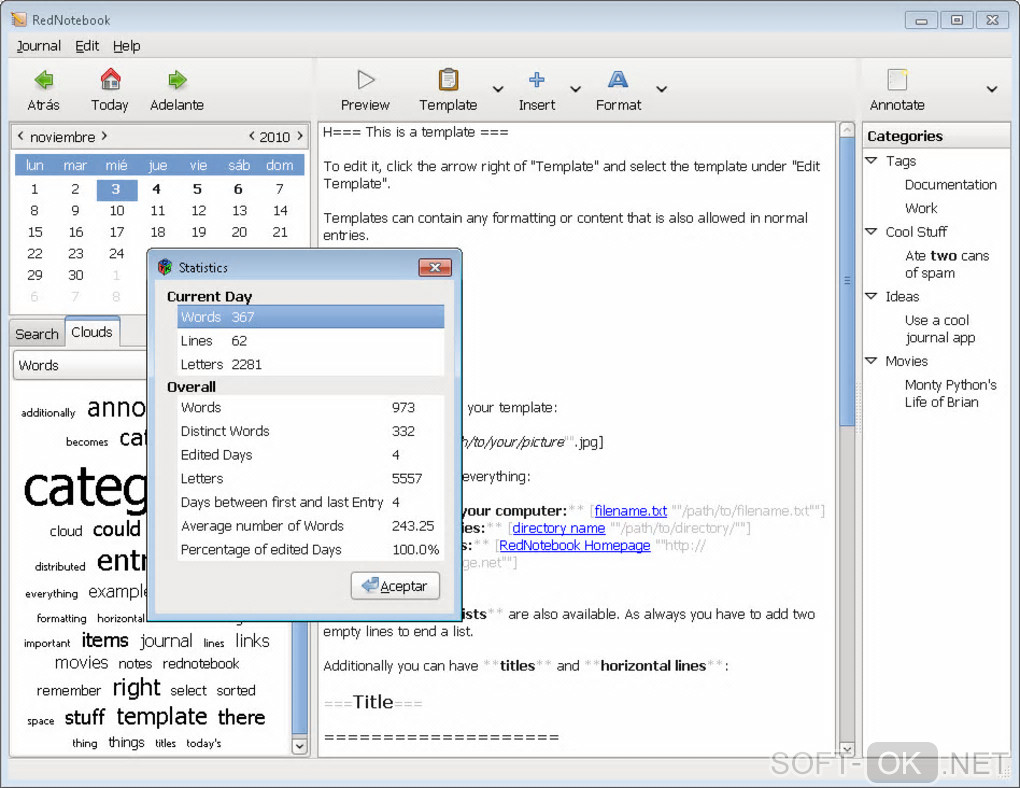This screenshot has height=788, width=1020.
Task: Open Preview mode with the play icon
Action: [x=366, y=80]
